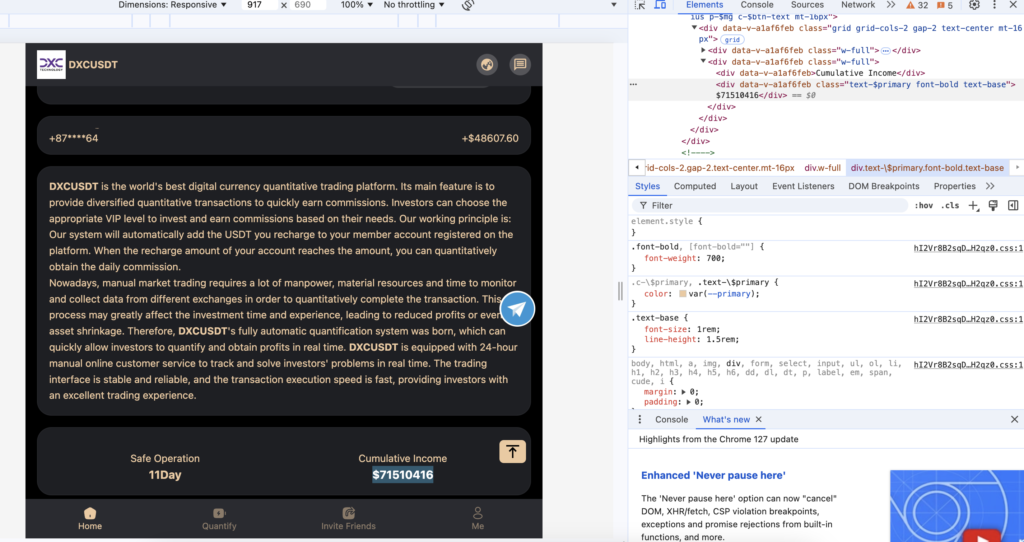Click the ellipsis beside the selected DOM node
The width and height of the screenshot is (1024, 542).
[633, 85]
